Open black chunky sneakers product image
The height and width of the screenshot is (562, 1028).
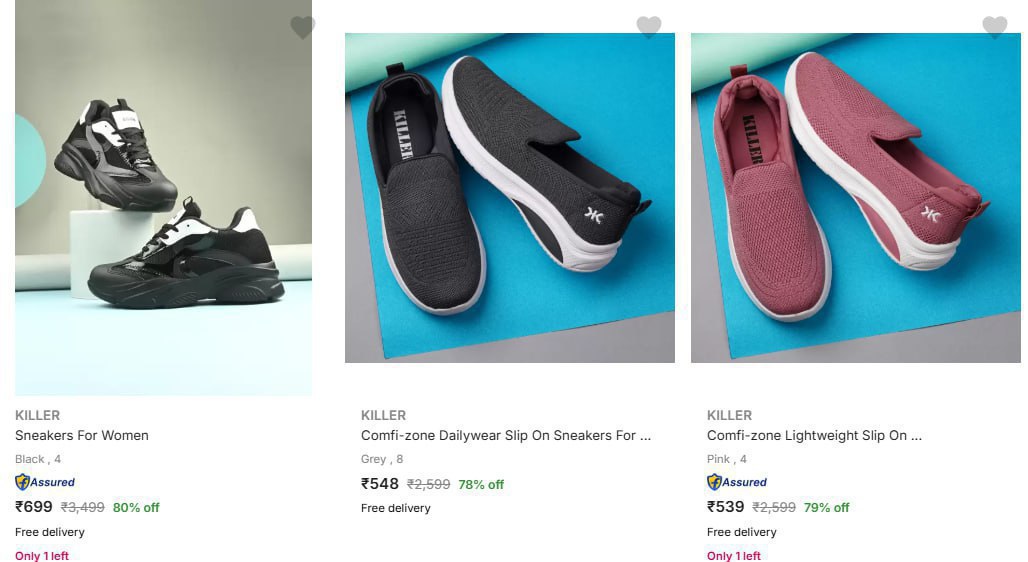click(163, 200)
